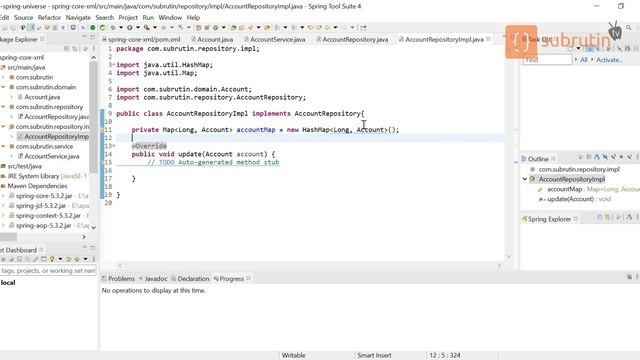
Task: Collapse the com.subrutin.service package
Action: coord(3,146)
